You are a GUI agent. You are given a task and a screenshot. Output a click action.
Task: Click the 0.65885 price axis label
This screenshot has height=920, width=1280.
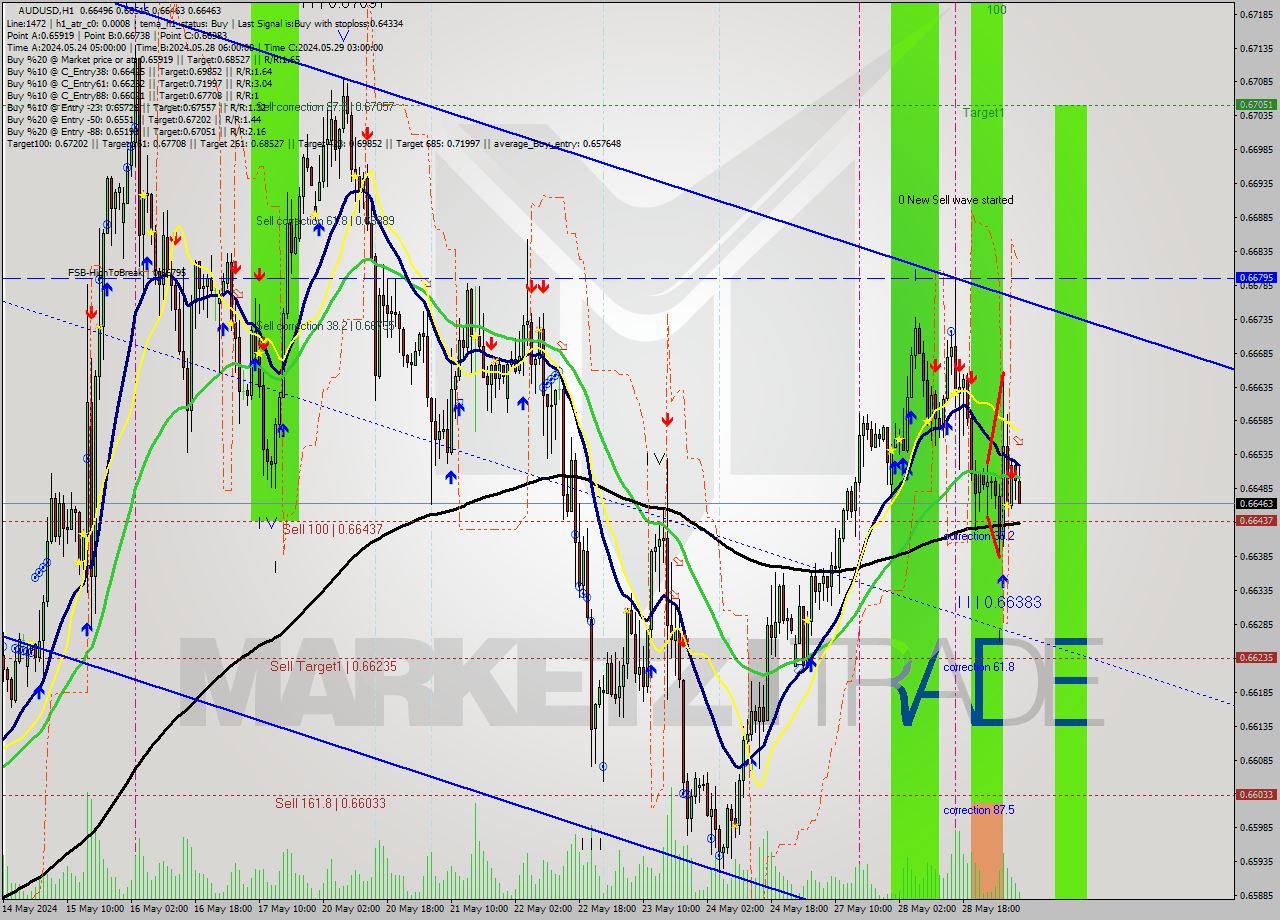point(1256,895)
